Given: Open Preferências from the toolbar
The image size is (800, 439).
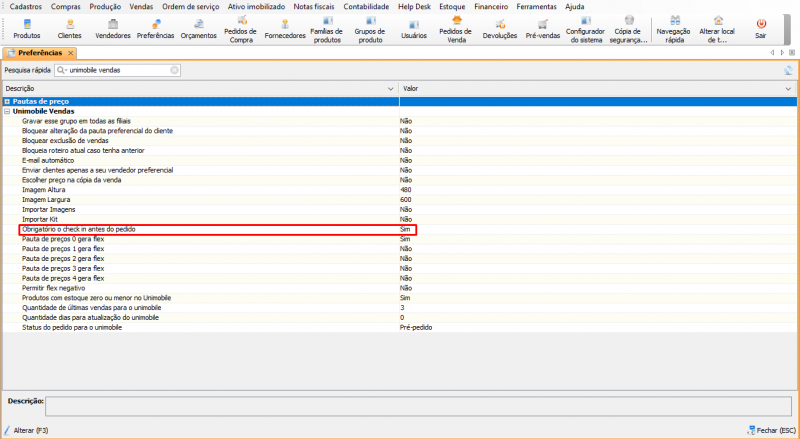Looking at the screenshot, I should click(x=156, y=29).
